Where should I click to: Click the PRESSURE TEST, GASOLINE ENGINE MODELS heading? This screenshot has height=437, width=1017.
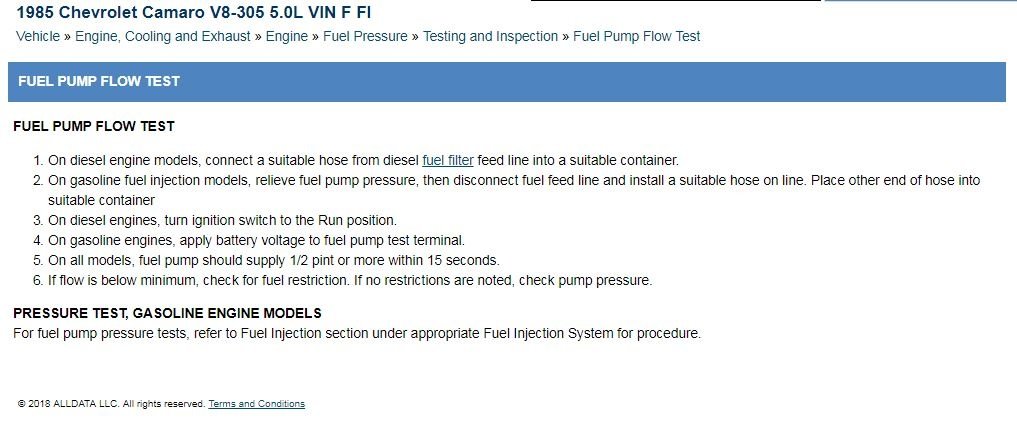pos(167,313)
